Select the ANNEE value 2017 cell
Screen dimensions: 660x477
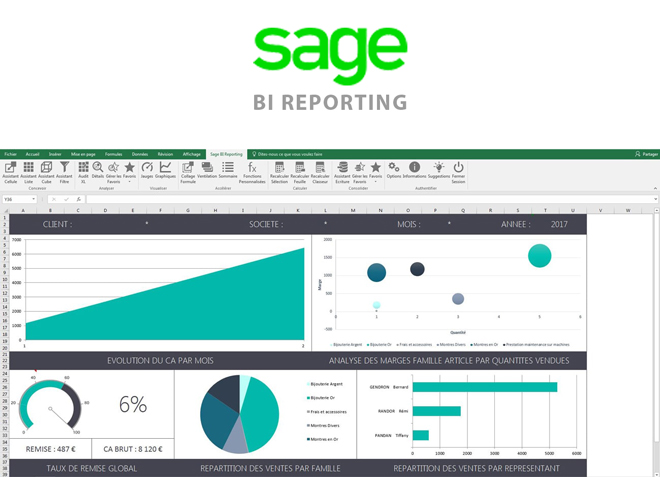tap(559, 224)
